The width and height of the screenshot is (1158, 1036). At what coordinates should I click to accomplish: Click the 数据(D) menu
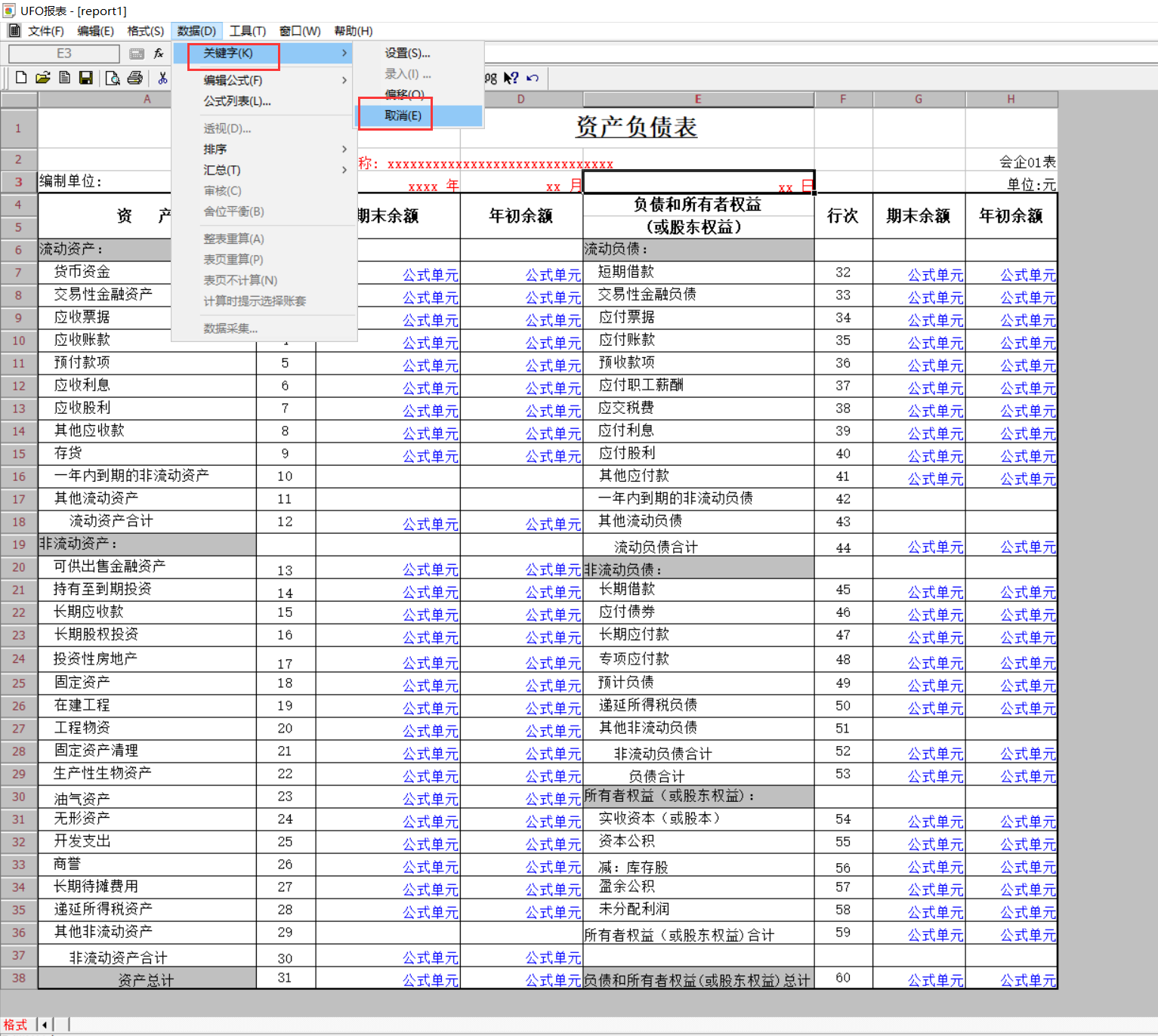click(x=196, y=30)
